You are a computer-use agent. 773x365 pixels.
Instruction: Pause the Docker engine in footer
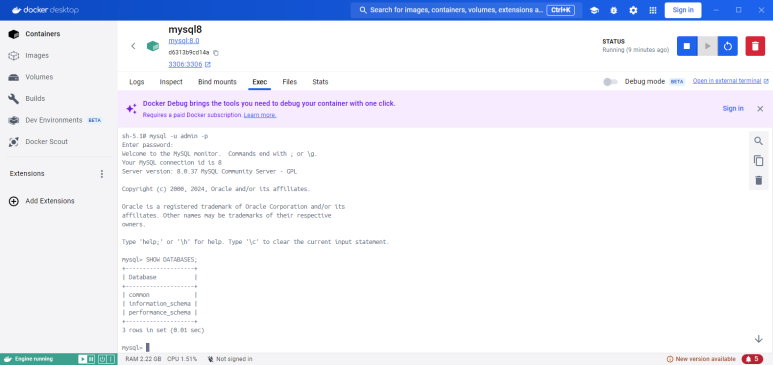tap(91, 359)
